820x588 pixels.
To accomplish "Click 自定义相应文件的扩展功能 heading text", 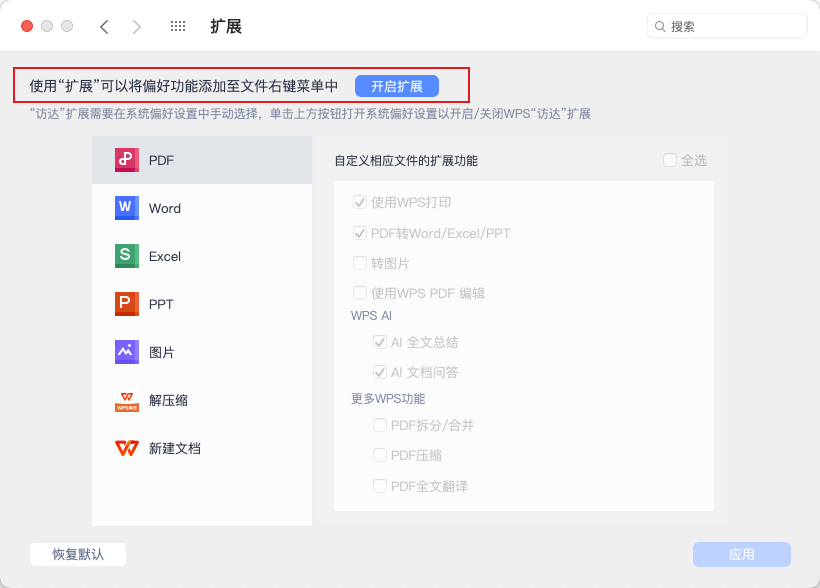I will (406, 161).
